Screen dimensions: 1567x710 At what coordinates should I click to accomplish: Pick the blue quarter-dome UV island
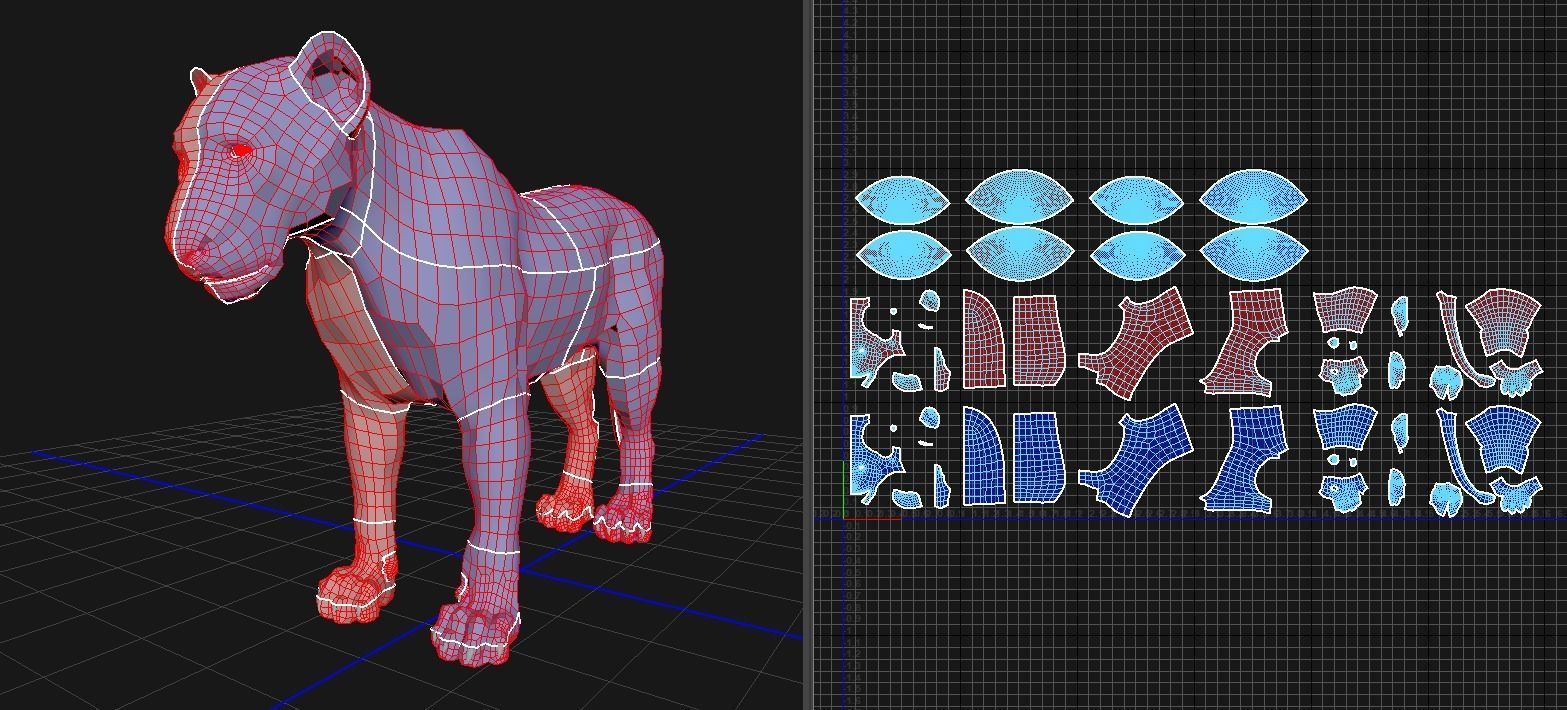coord(982,455)
